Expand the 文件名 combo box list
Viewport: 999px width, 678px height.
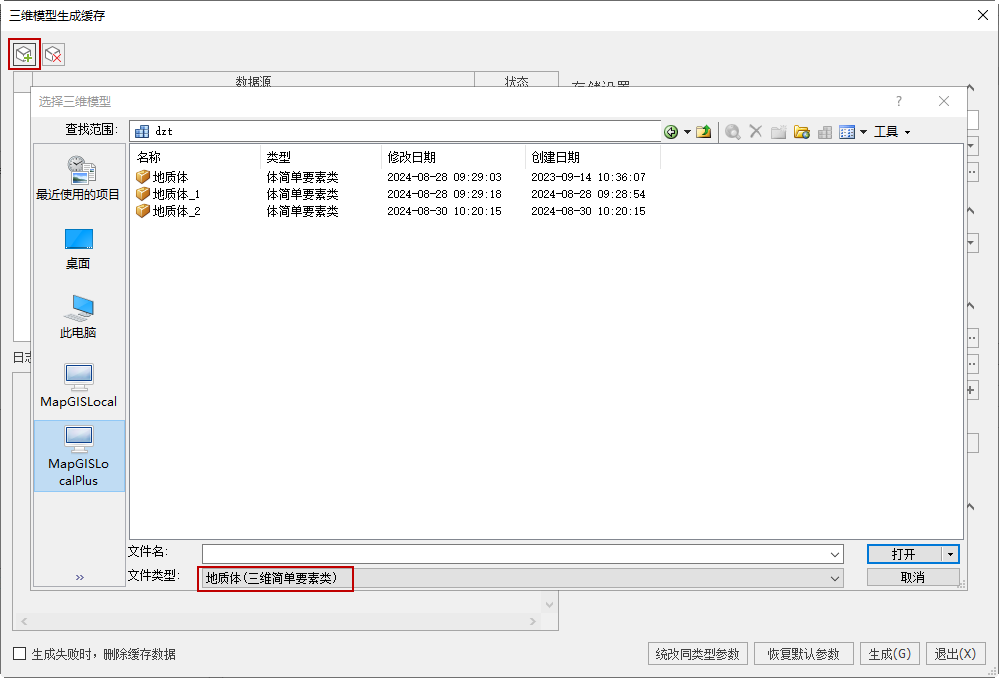pos(835,554)
